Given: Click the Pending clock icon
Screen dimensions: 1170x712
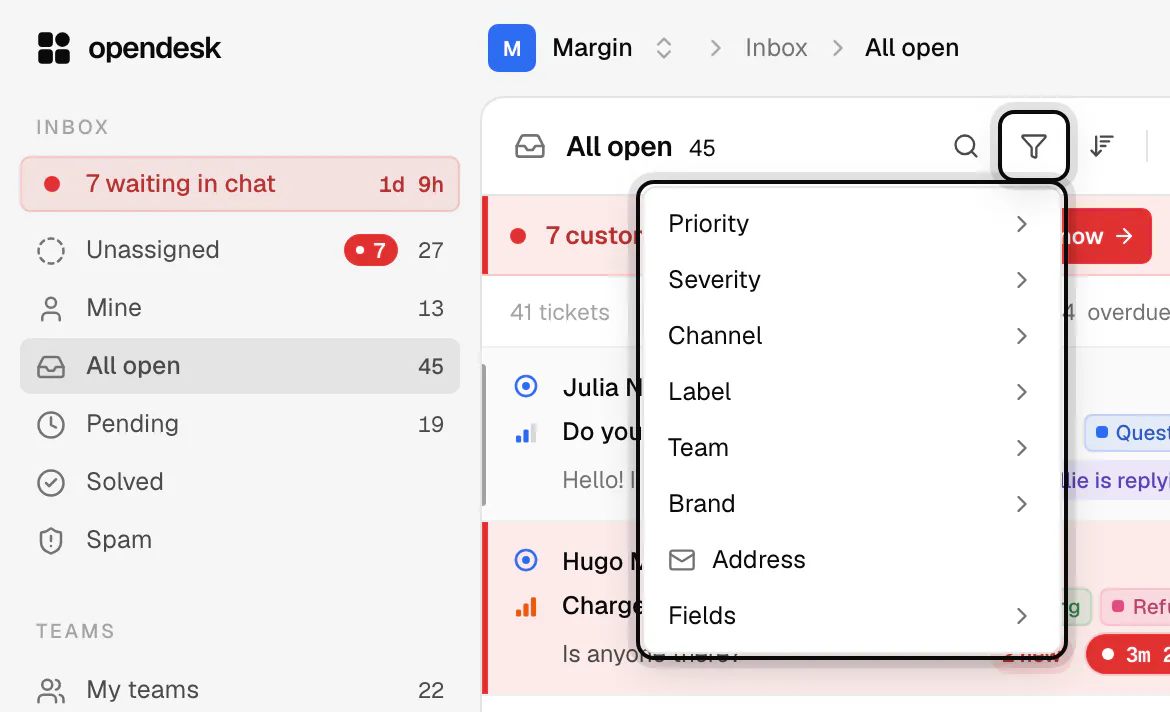Looking at the screenshot, I should 51,425.
